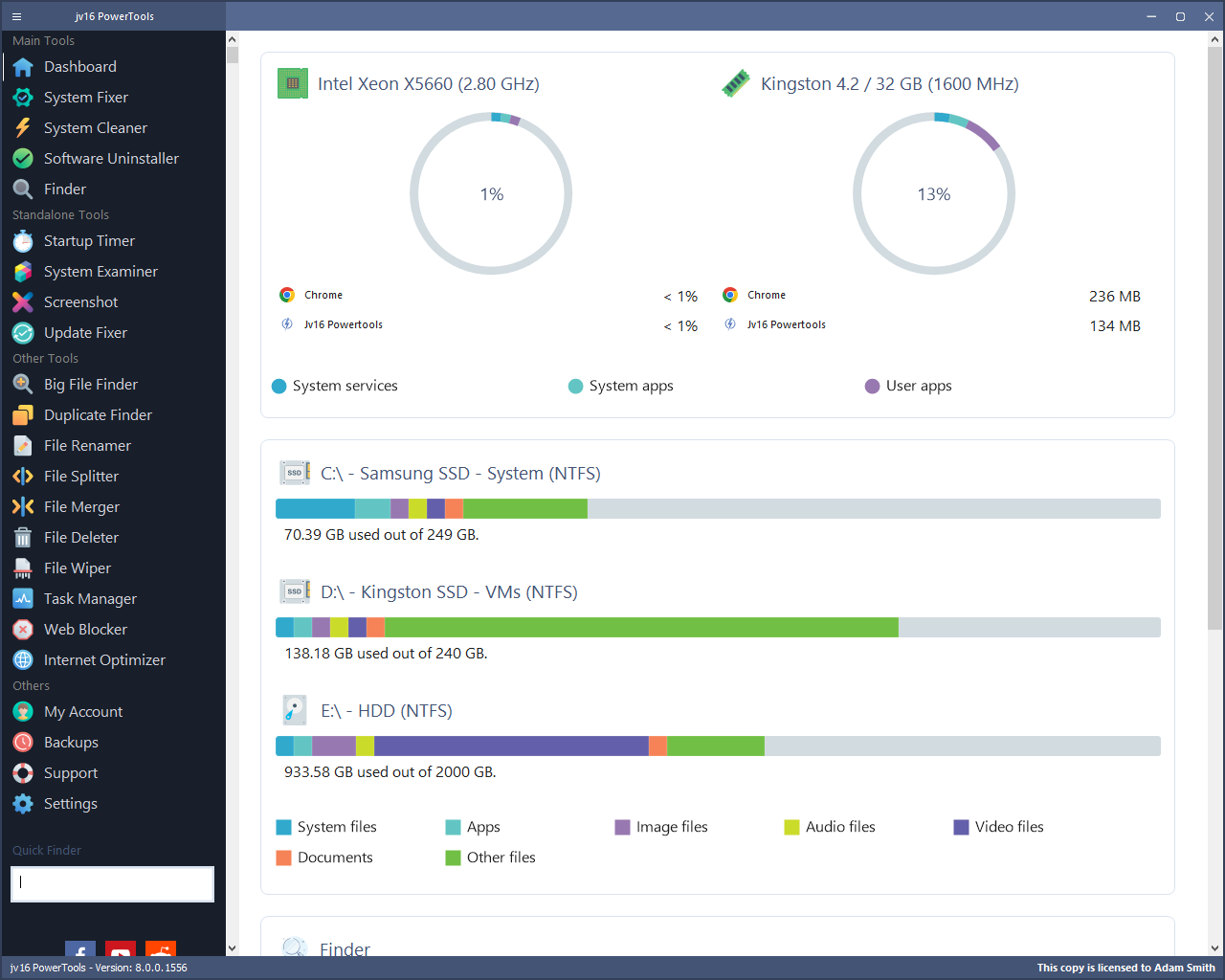Open the System Examiner

click(x=100, y=271)
